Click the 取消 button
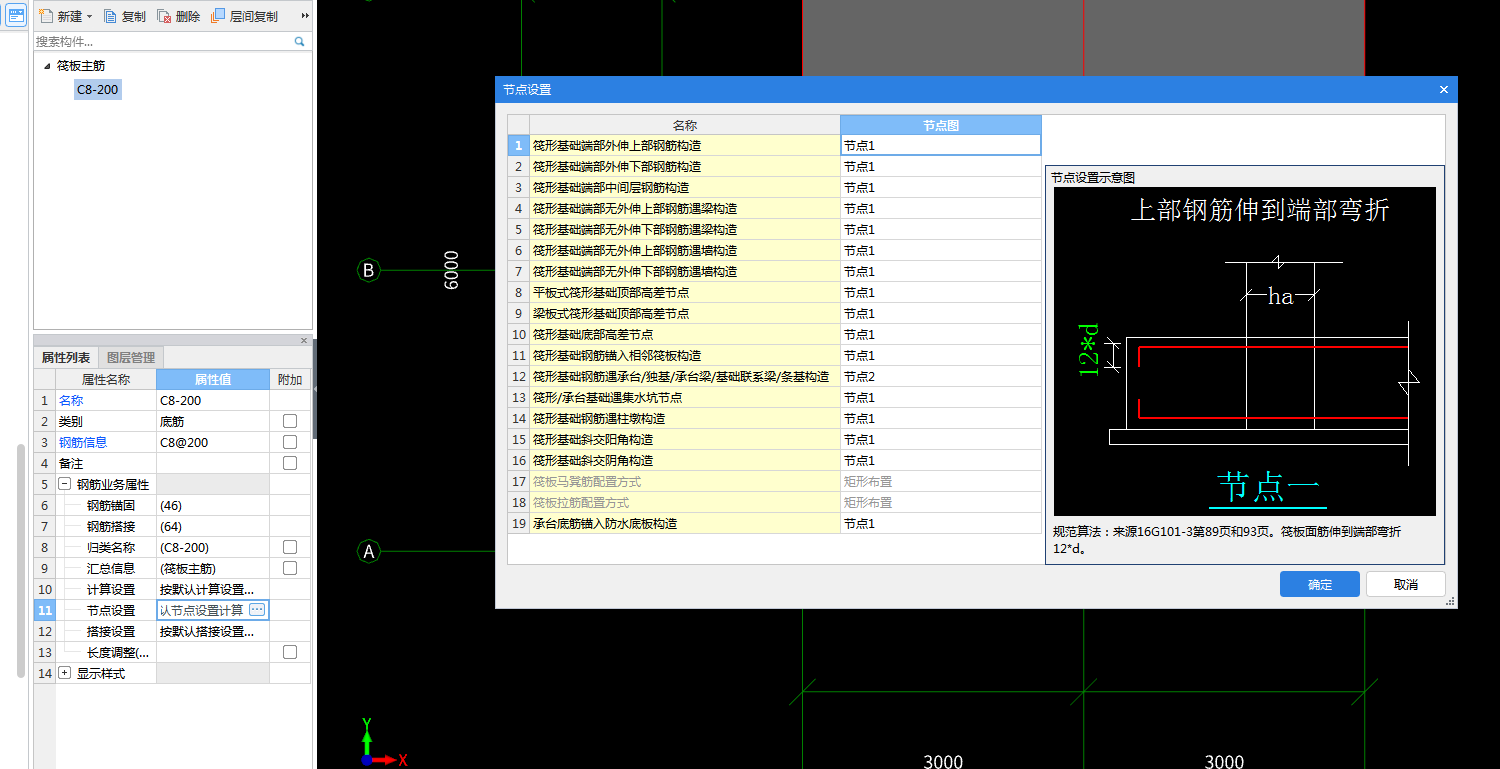 click(x=1405, y=584)
